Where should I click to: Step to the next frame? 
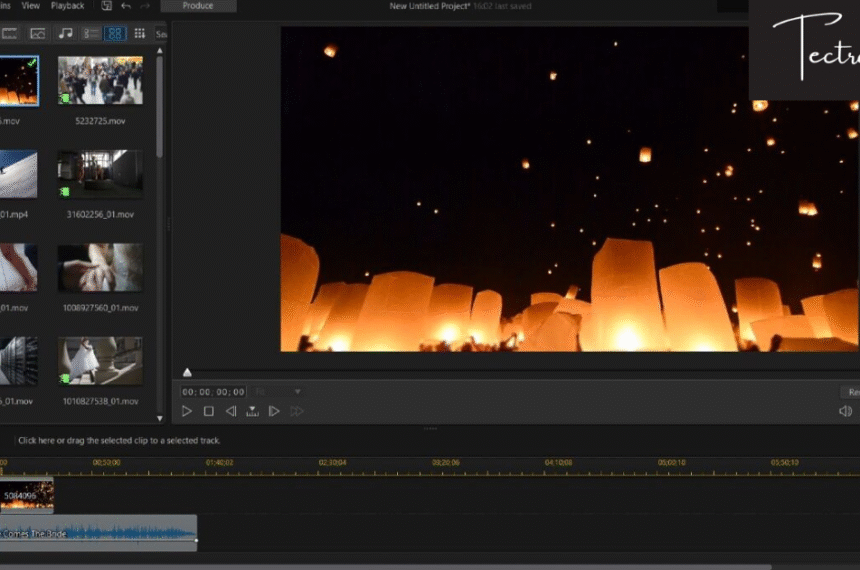pos(274,411)
